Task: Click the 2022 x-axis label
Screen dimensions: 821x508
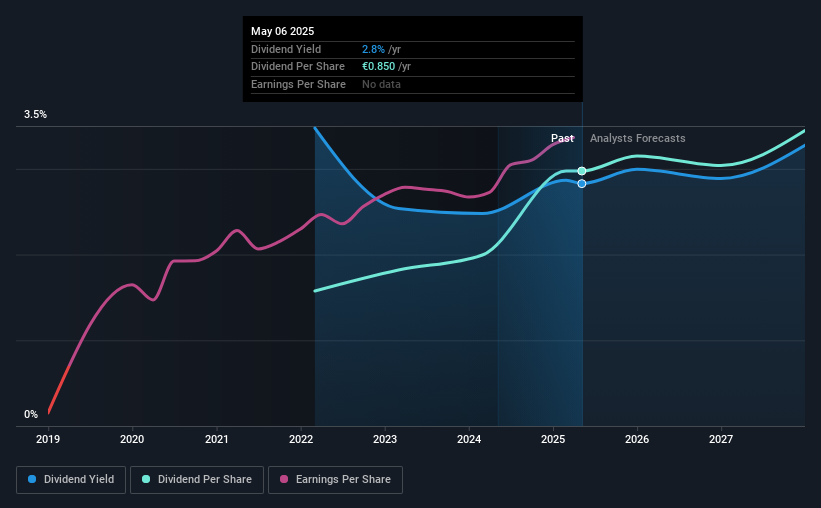Action: click(301, 439)
